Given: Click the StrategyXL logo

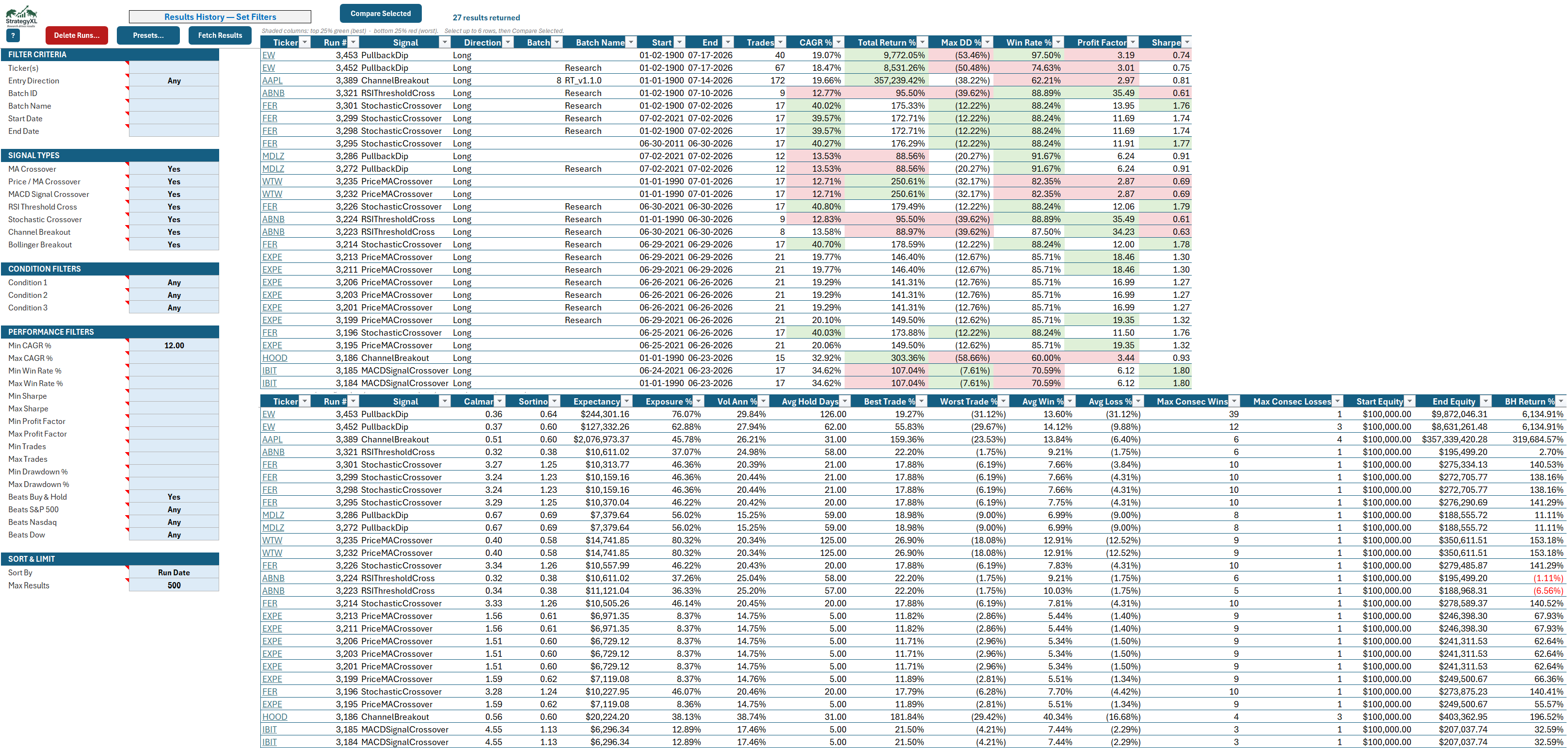Looking at the screenshot, I should (x=21, y=16).
